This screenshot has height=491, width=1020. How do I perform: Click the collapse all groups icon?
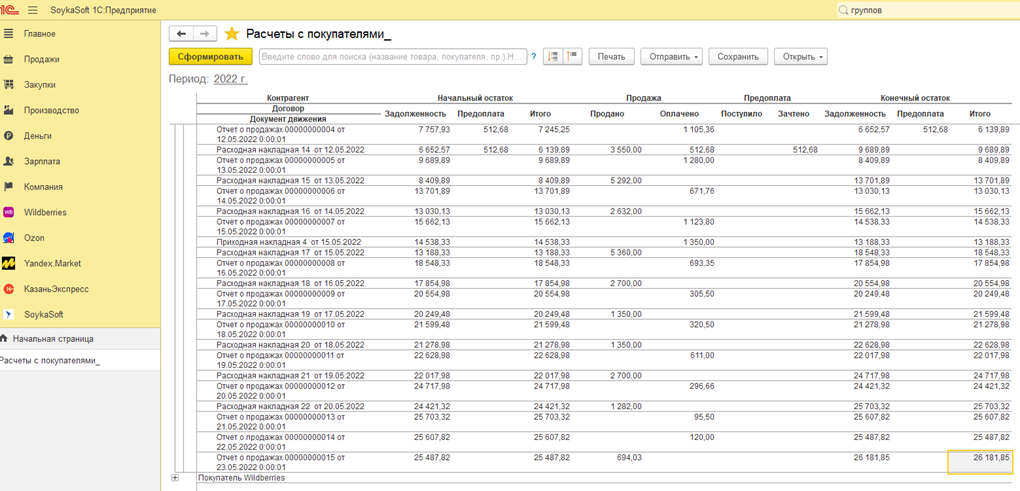573,57
